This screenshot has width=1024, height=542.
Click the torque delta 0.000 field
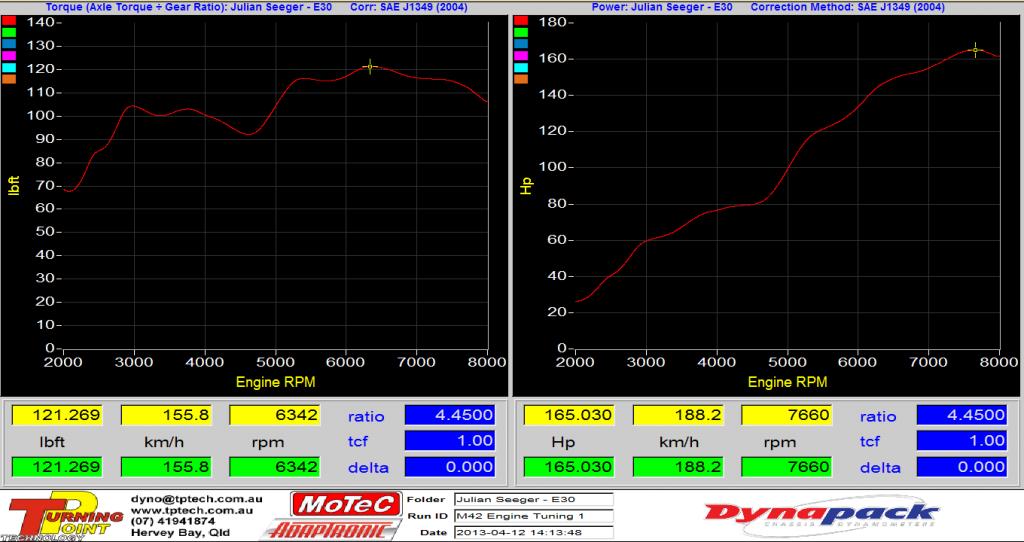point(450,467)
